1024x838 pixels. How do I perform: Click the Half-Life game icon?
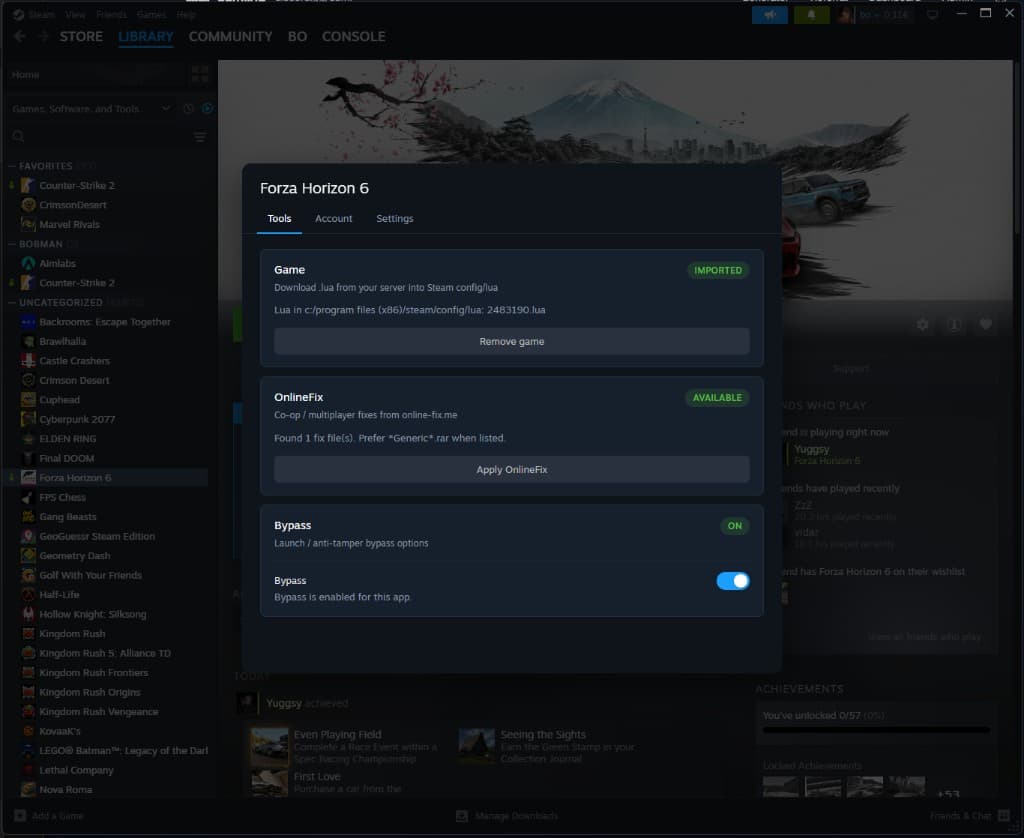28,594
